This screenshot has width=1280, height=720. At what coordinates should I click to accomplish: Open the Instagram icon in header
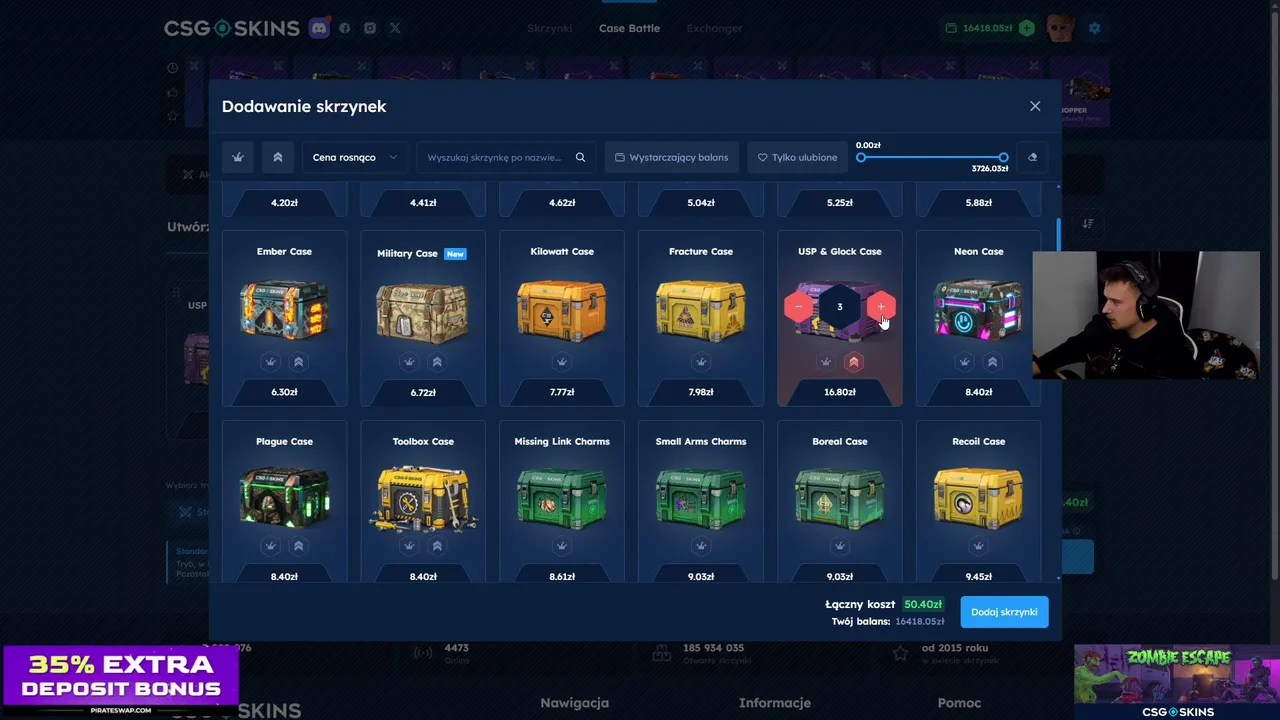click(x=370, y=28)
